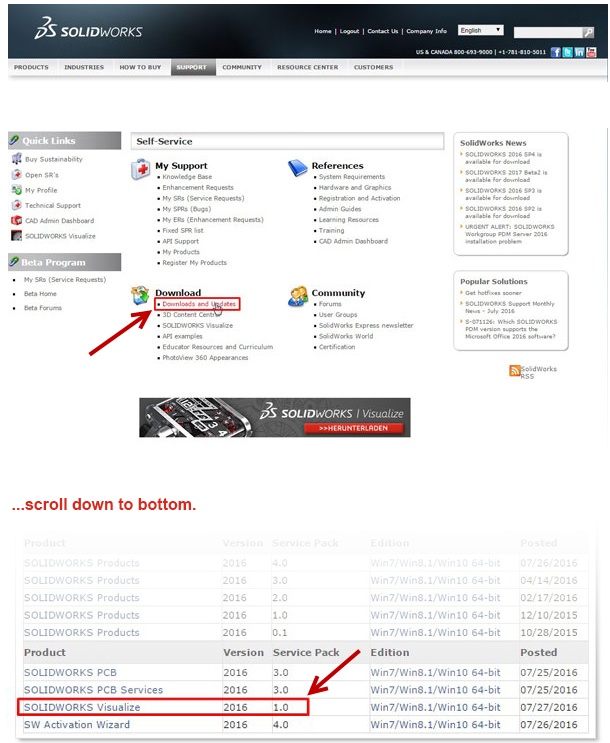This screenshot has width=610, height=743.
Task: Click into the header search field
Action: tap(548, 32)
